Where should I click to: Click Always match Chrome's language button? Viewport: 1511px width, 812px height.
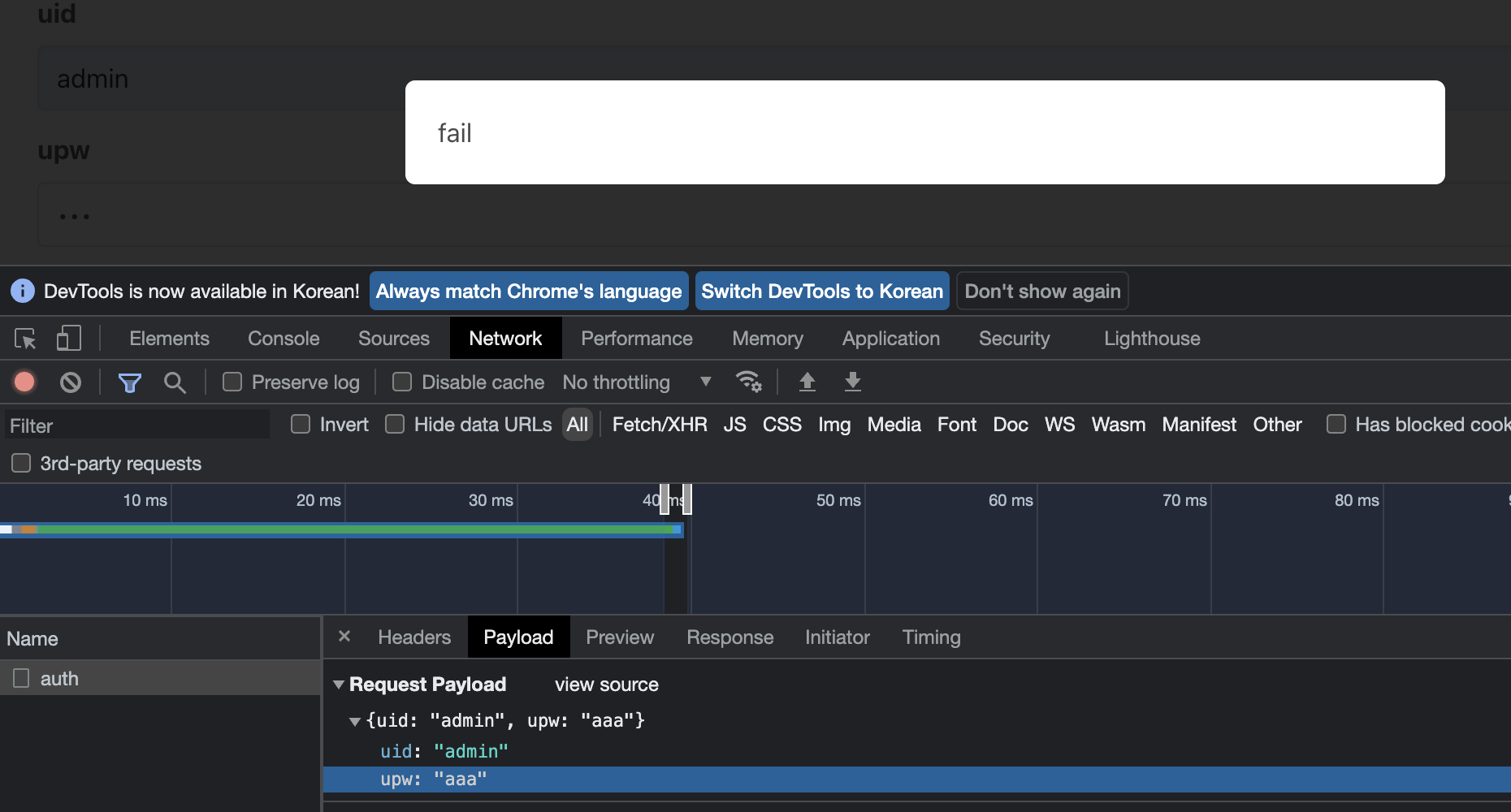pyautogui.click(x=529, y=291)
